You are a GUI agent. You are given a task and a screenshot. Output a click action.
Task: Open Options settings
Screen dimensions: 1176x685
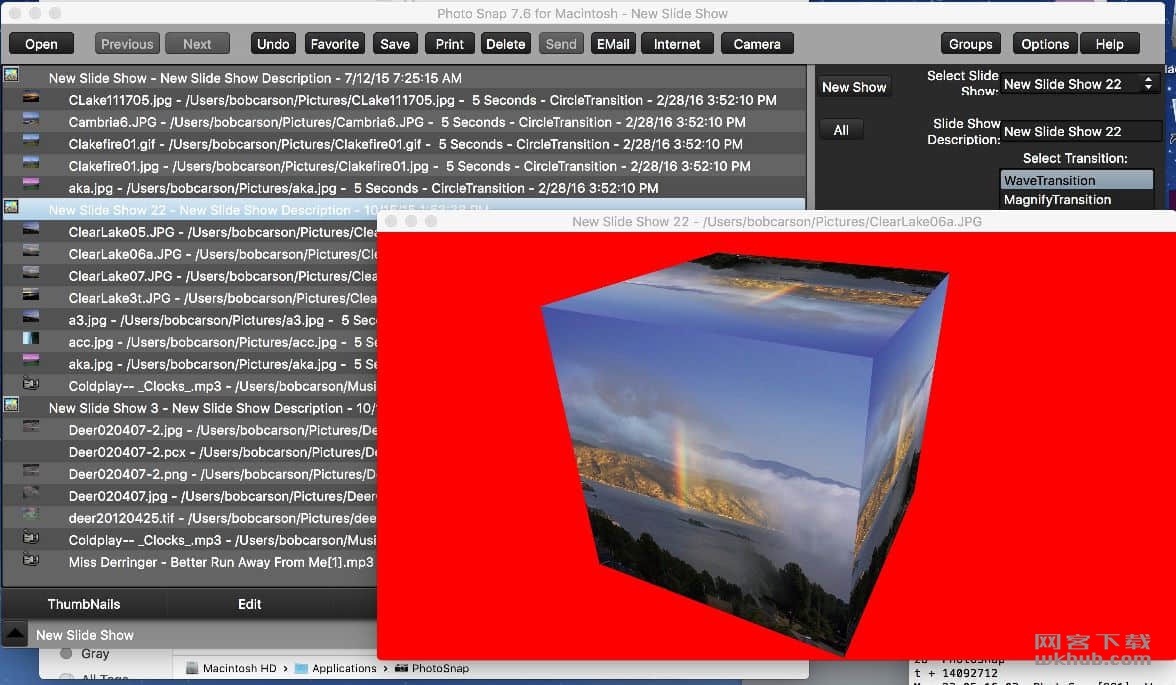(x=1045, y=44)
